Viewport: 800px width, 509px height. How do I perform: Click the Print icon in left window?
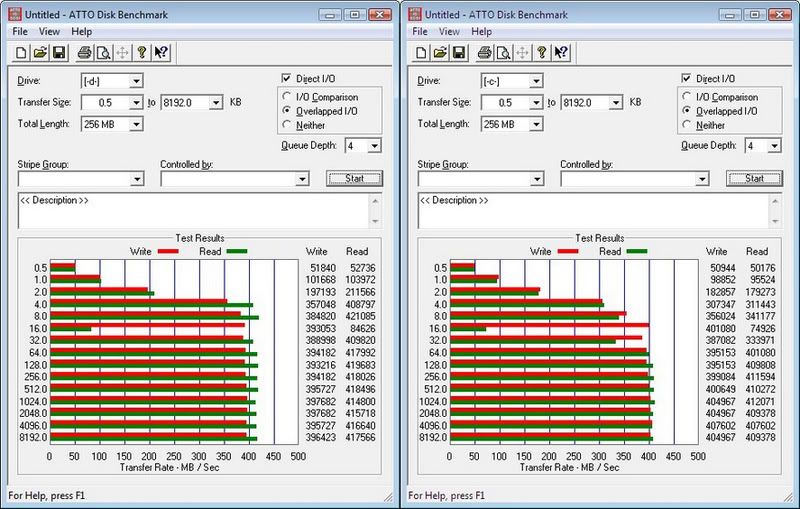point(85,52)
